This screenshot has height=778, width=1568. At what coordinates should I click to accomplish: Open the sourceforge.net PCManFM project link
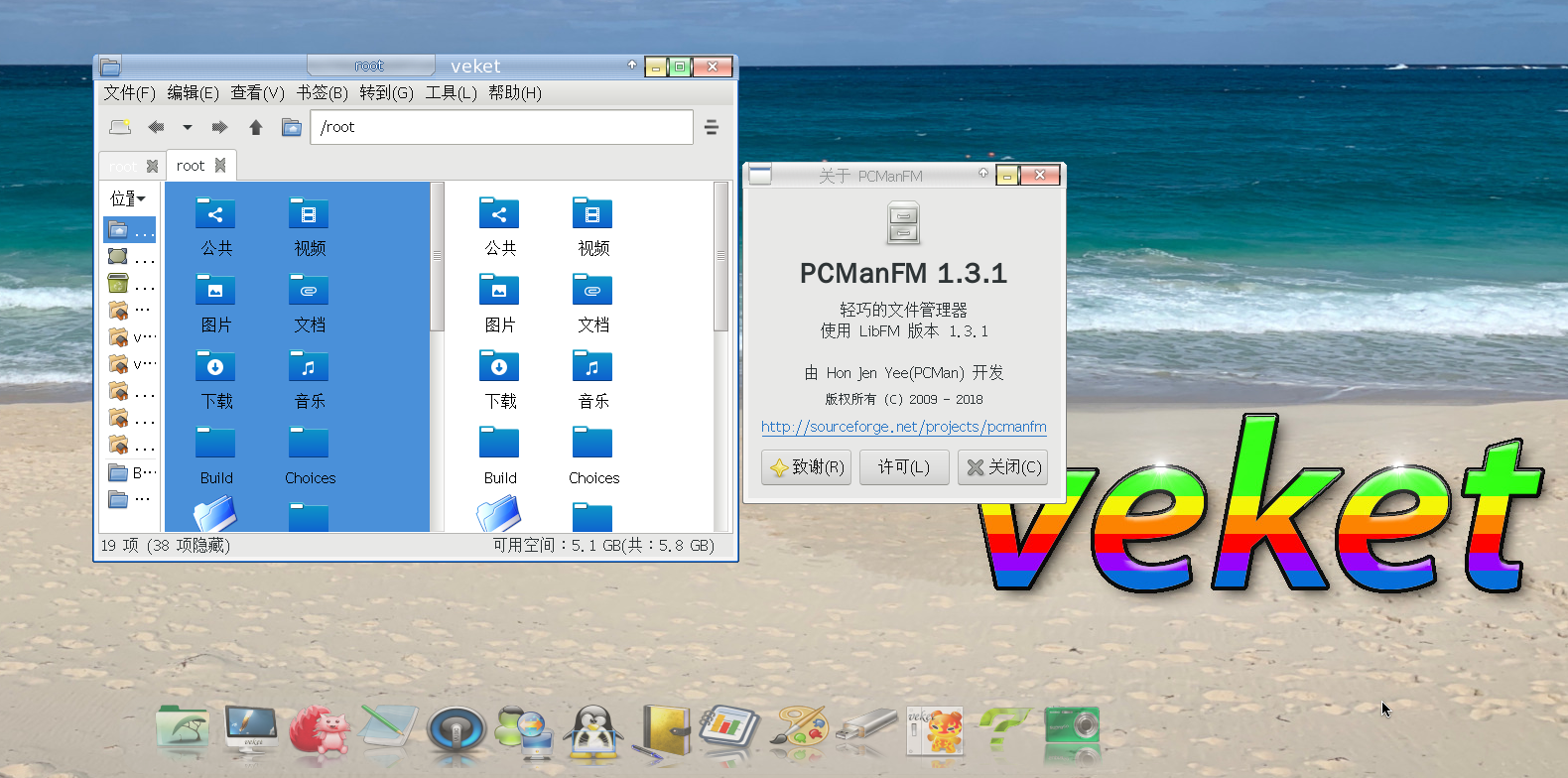(903, 427)
